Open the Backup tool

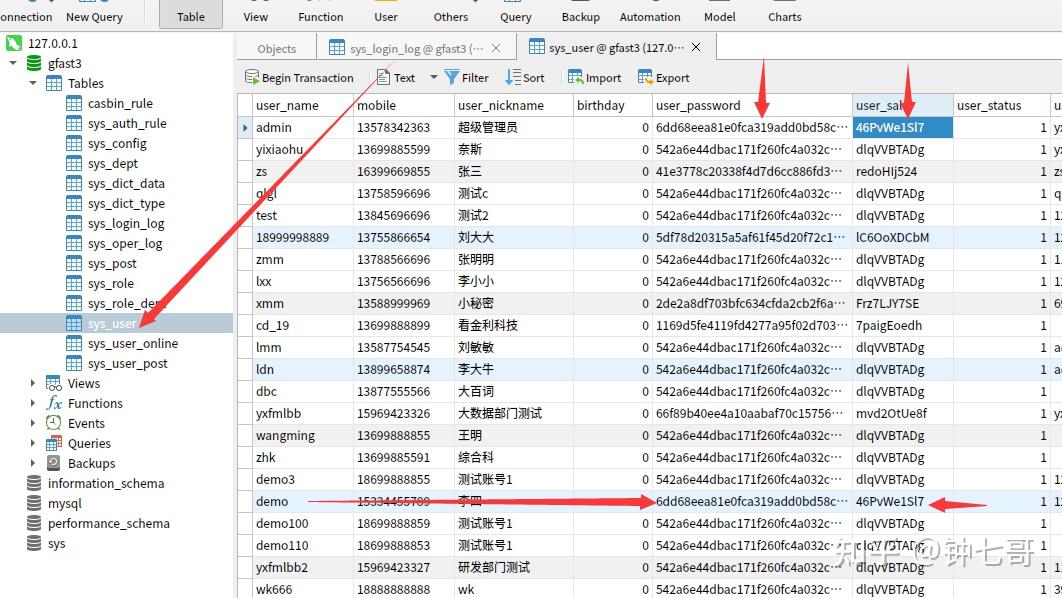pyautogui.click(x=580, y=15)
